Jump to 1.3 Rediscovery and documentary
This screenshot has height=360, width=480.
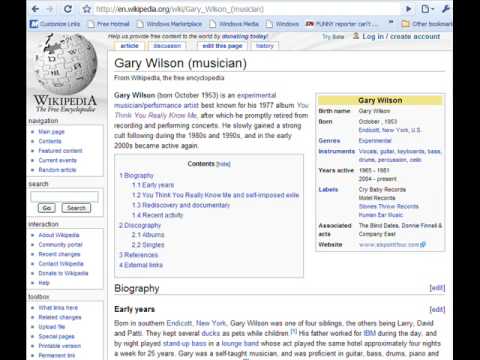[x=181, y=205]
